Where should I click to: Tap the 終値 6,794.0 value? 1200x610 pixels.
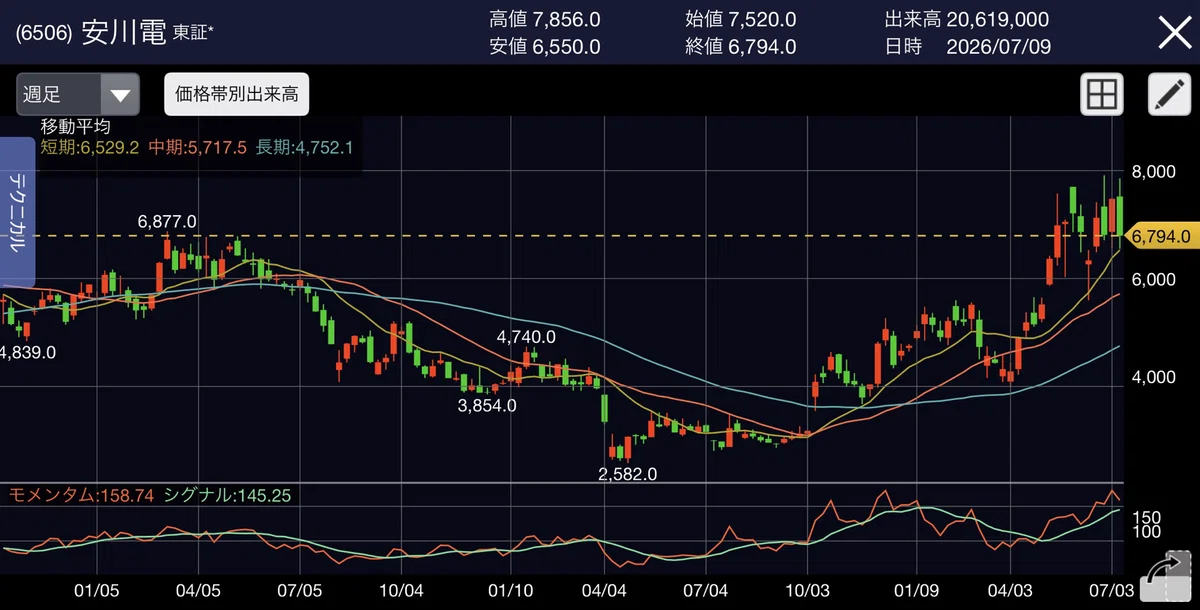coord(741,46)
